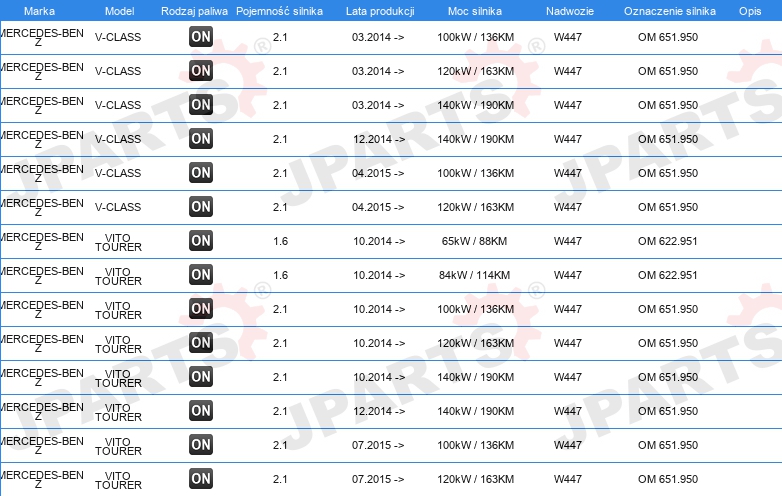This screenshot has height=496, width=782.
Task: Click ON fuel icon for V-CLASS 120kW 03.2014 row
Action: point(201,71)
